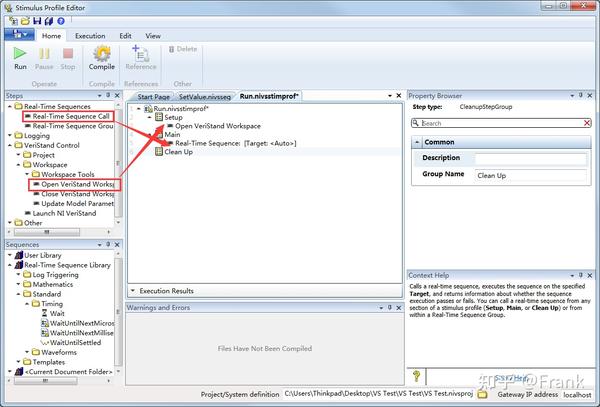Close the active document tab
The height and width of the screenshot is (407, 600).
[398, 96]
